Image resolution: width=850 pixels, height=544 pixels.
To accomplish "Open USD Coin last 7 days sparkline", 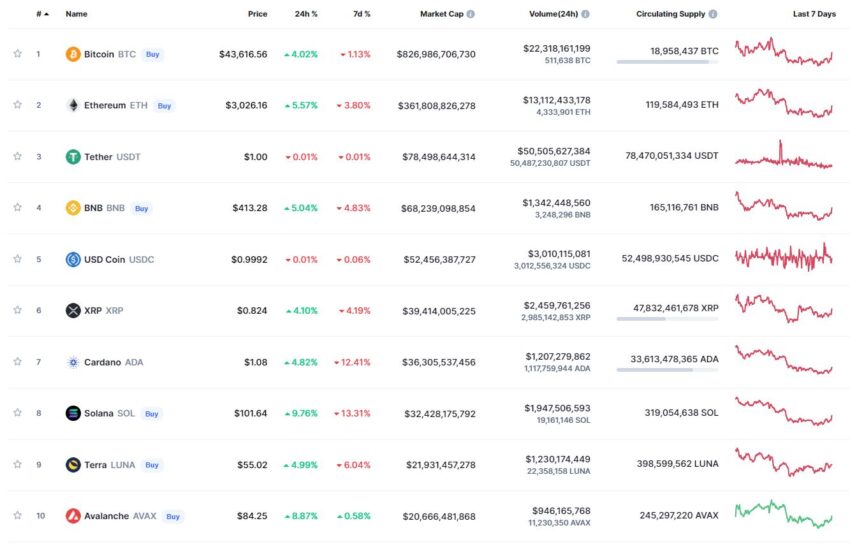I will pos(784,257).
